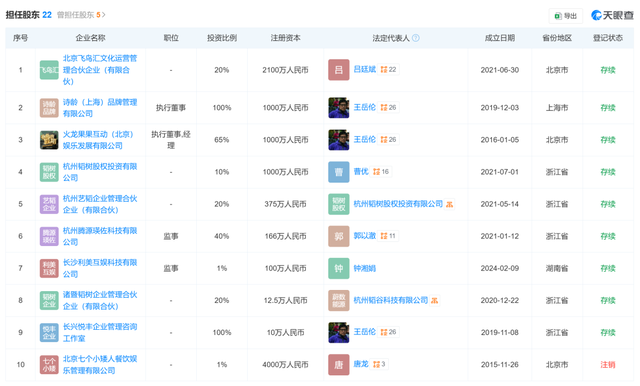Viewport: 640px width, 386px height.
Task: Click the 郭 avatar icon
Action: coord(339,236)
